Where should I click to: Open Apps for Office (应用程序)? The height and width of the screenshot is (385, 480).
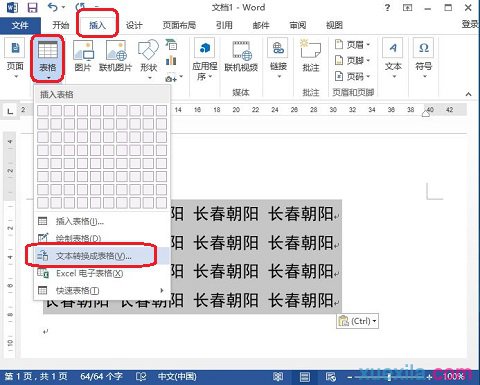[204, 60]
